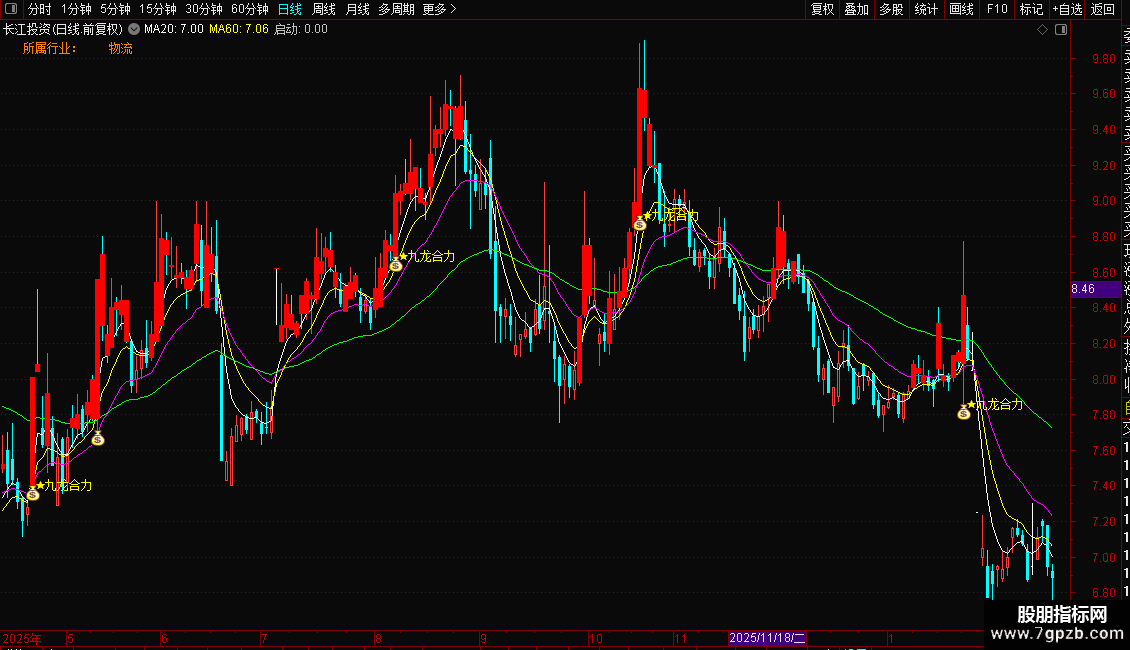Click the 8.46 current price tag

1095,289
